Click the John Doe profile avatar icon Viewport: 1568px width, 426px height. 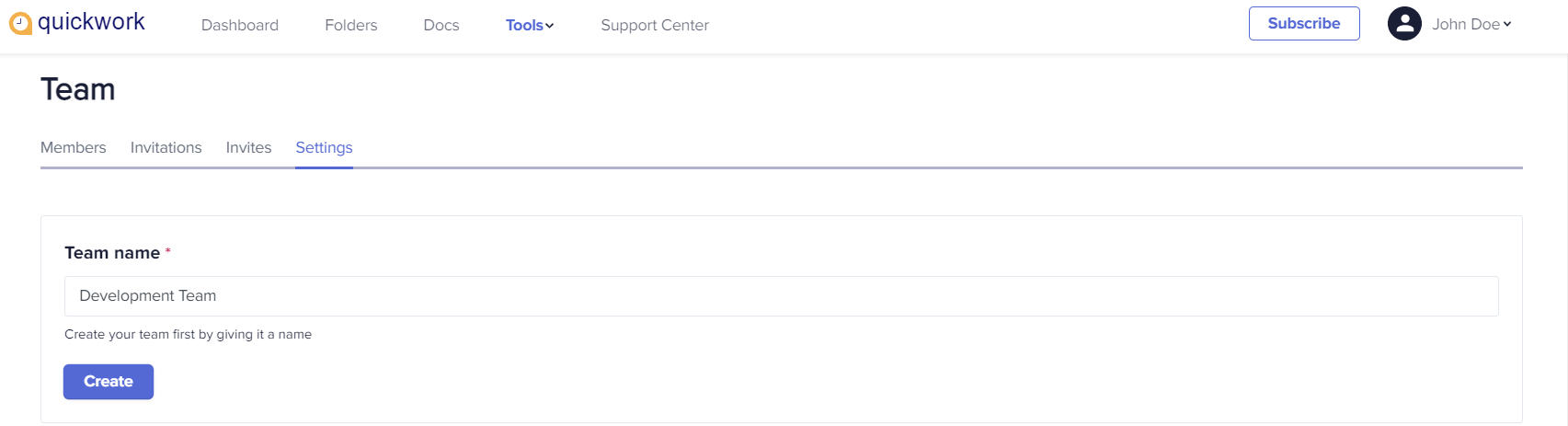(x=1404, y=24)
